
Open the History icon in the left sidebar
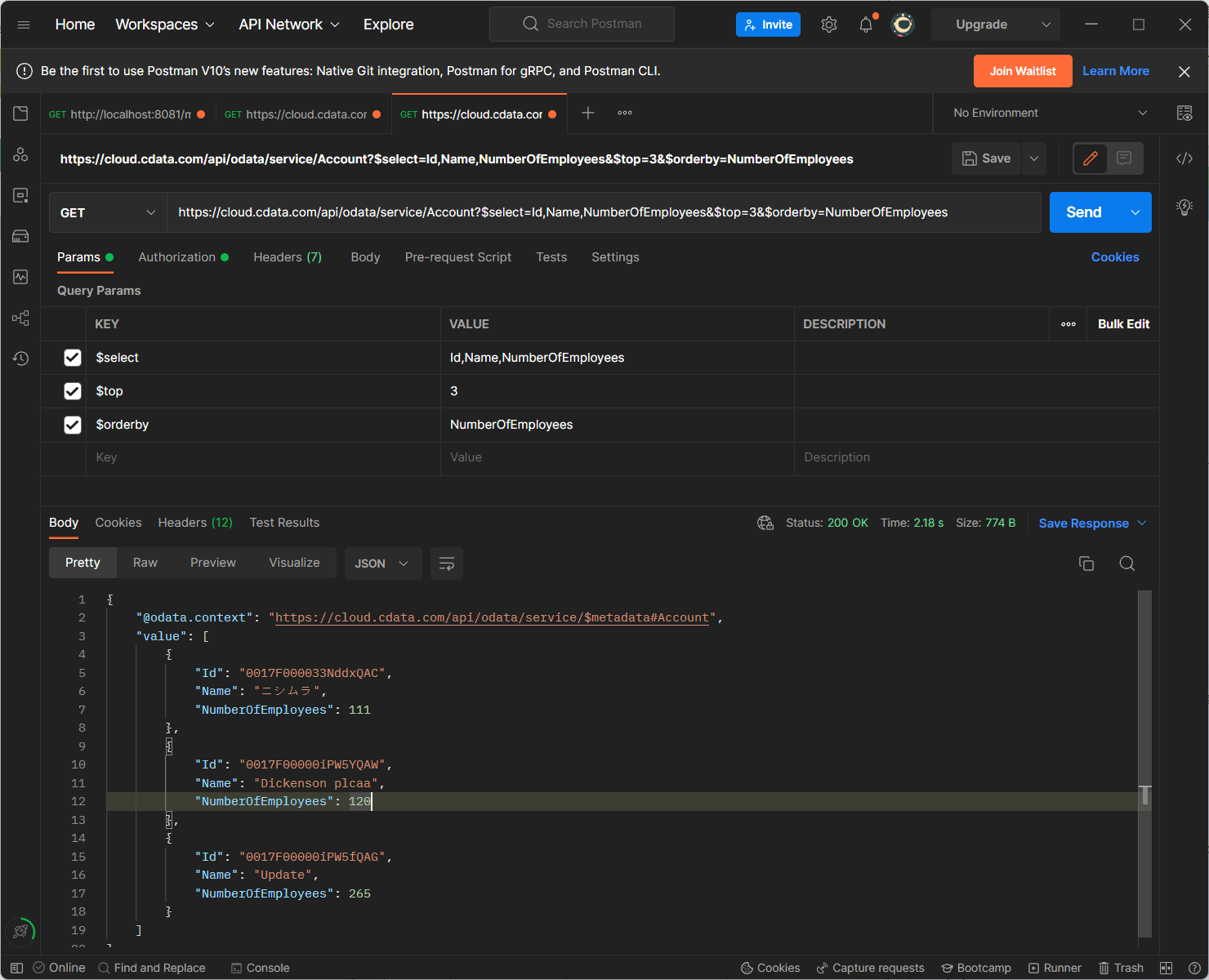click(x=20, y=359)
